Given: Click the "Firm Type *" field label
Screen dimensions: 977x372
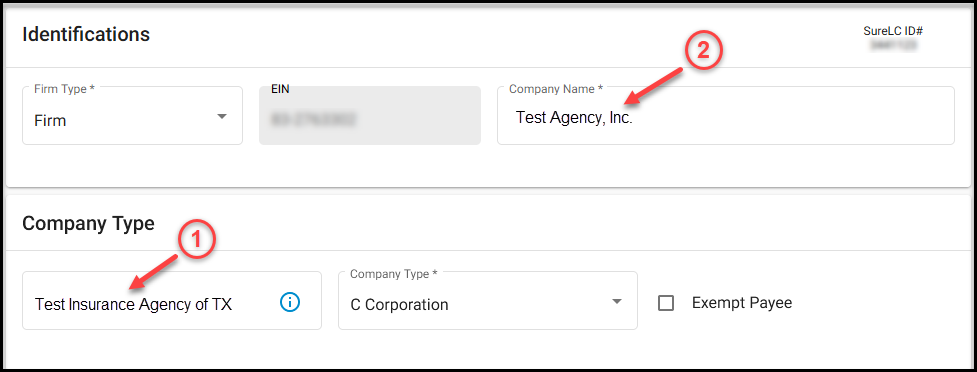Looking at the screenshot, I should coord(64,89).
